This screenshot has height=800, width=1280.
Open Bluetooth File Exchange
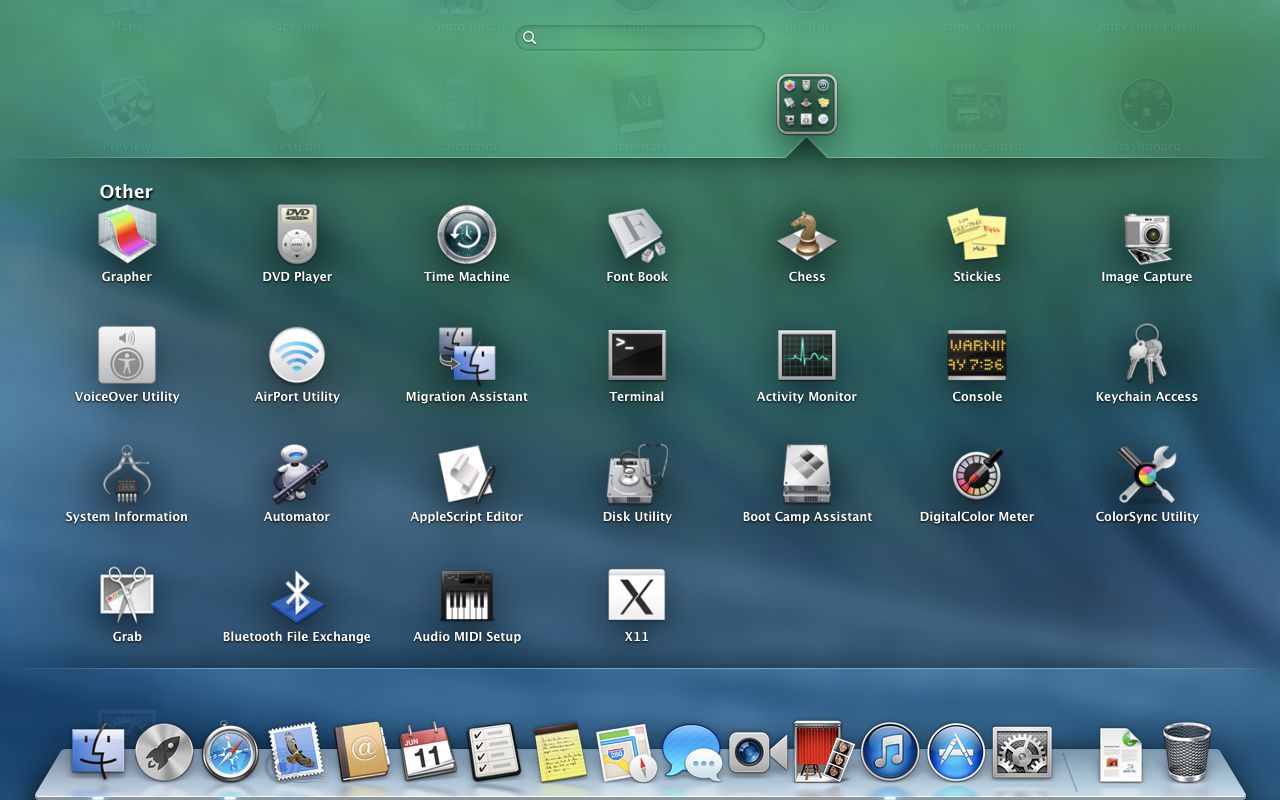[x=297, y=595]
